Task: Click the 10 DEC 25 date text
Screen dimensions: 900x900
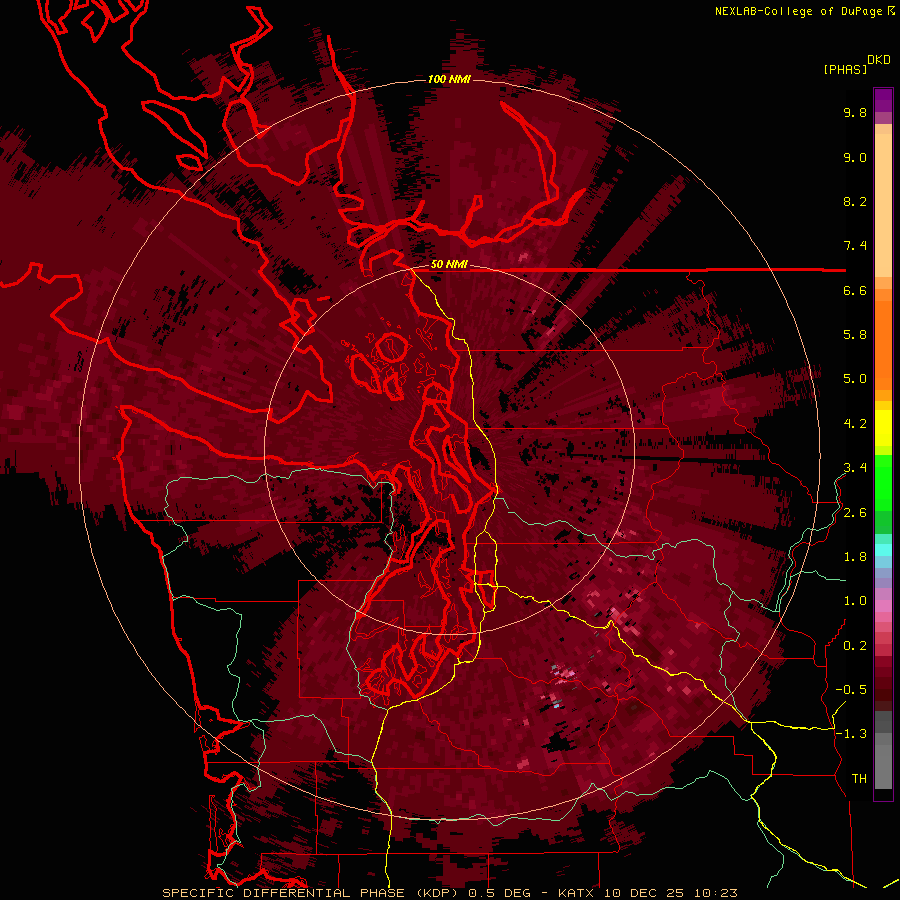Action: pyautogui.click(x=644, y=893)
